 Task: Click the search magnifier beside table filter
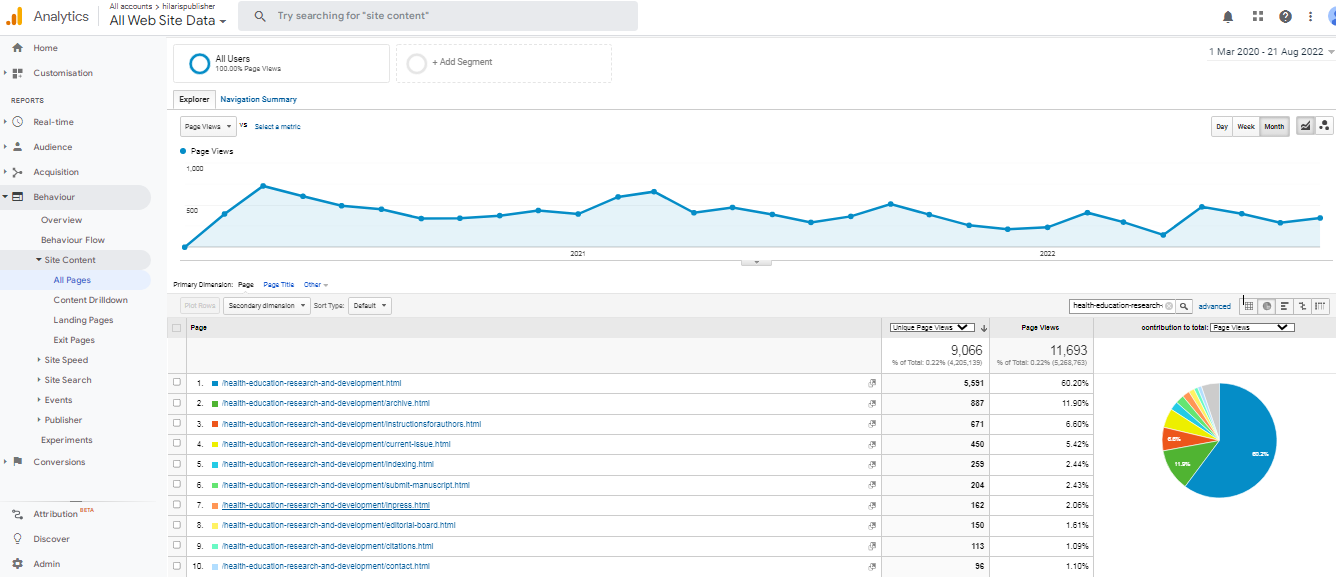pyautogui.click(x=1184, y=306)
